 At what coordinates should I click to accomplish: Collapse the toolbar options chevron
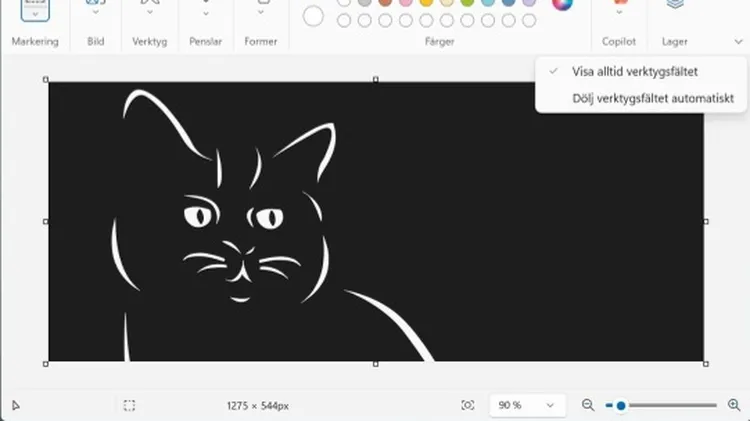(x=737, y=42)
